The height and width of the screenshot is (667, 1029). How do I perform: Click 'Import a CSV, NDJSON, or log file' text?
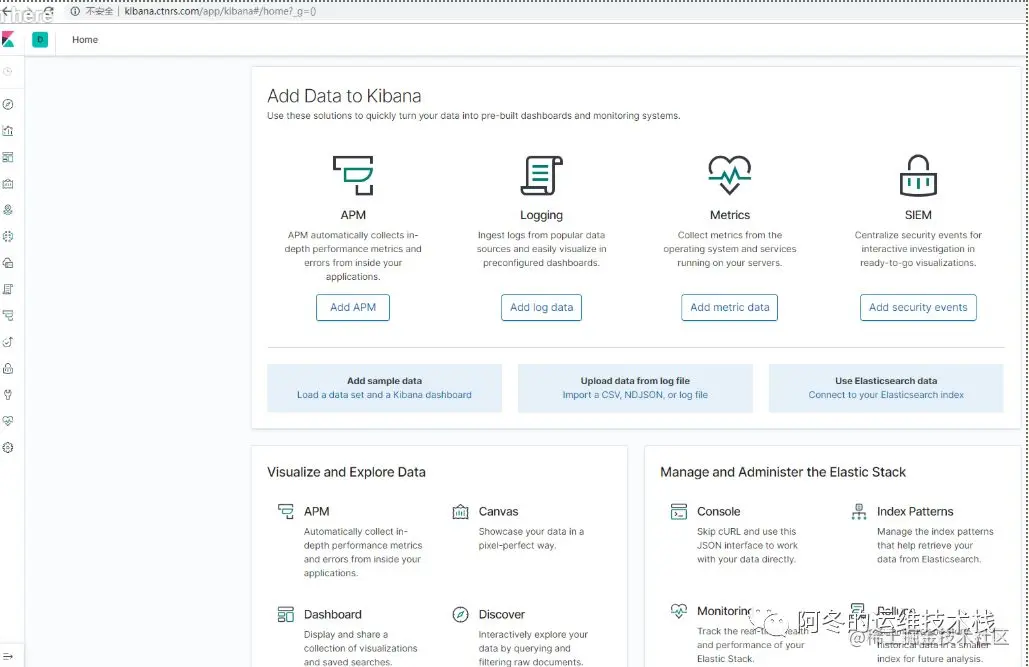pos(635,395)
